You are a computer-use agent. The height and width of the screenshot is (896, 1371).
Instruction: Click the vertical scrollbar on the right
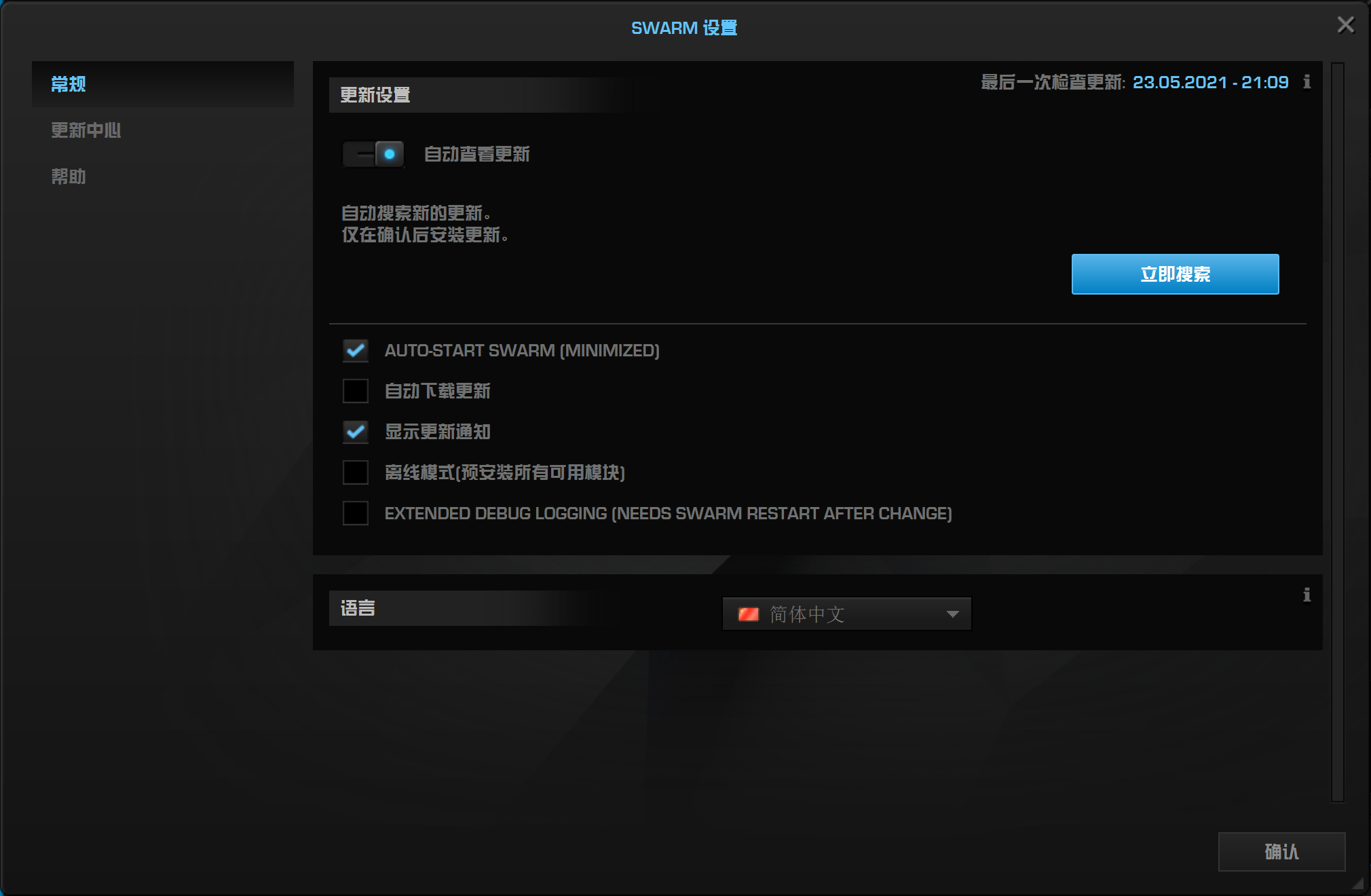[1338, 432]
